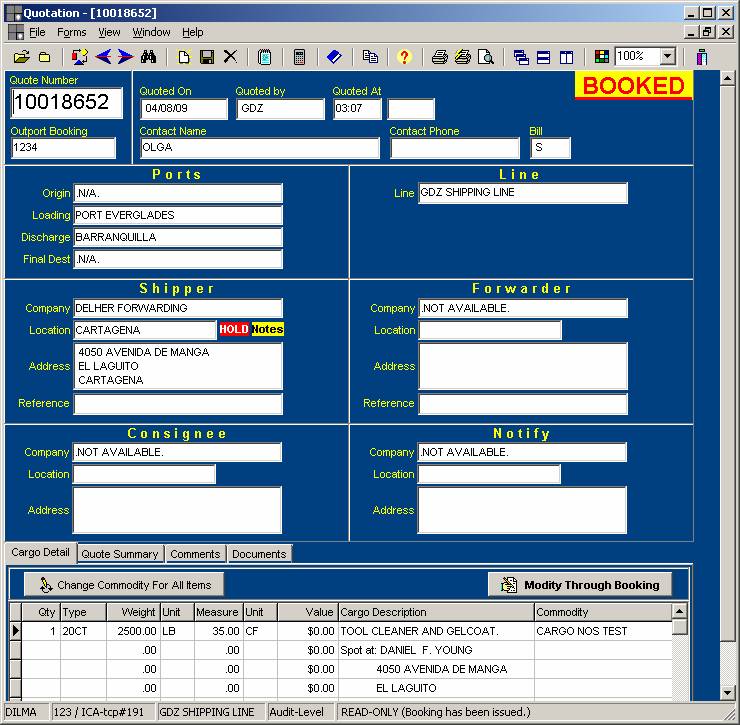Click the yellow Notes label in Shipper
The height and width of the screenshot is (725, 740).
point(267,329)
